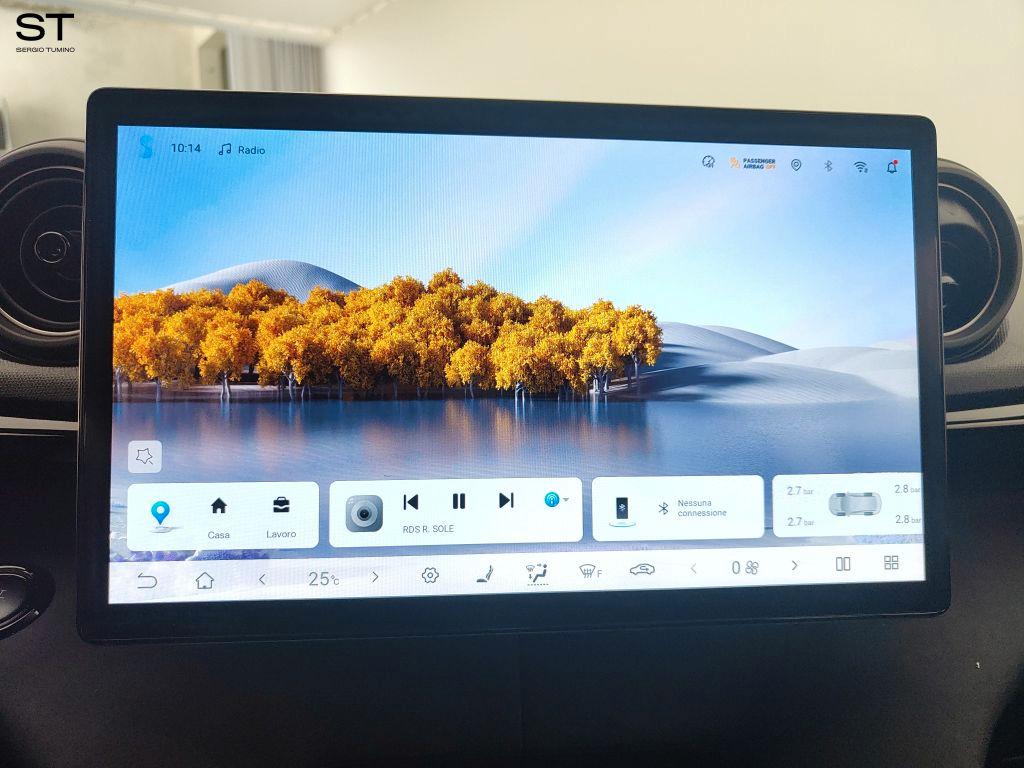Expand the audio source dropdown
Screen dimensions: 1024x768
click(556, 500)
